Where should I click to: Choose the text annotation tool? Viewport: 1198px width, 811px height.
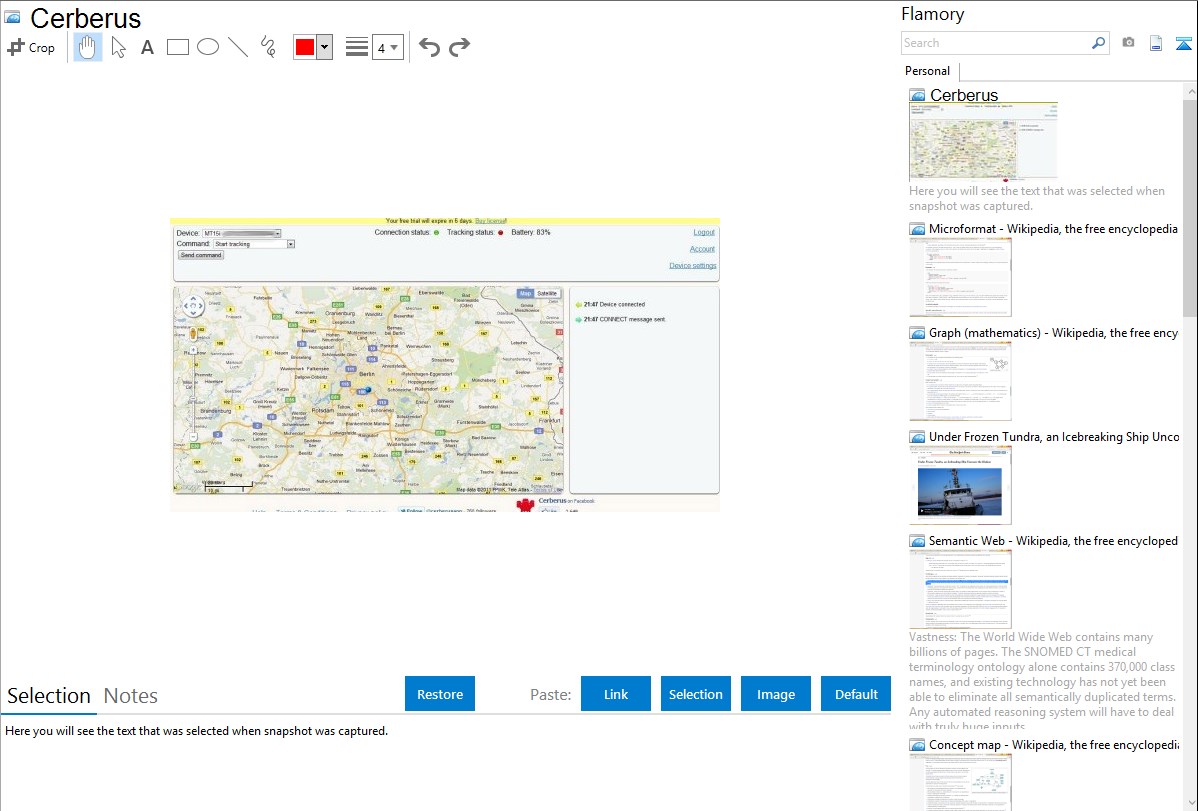(147, 47)
